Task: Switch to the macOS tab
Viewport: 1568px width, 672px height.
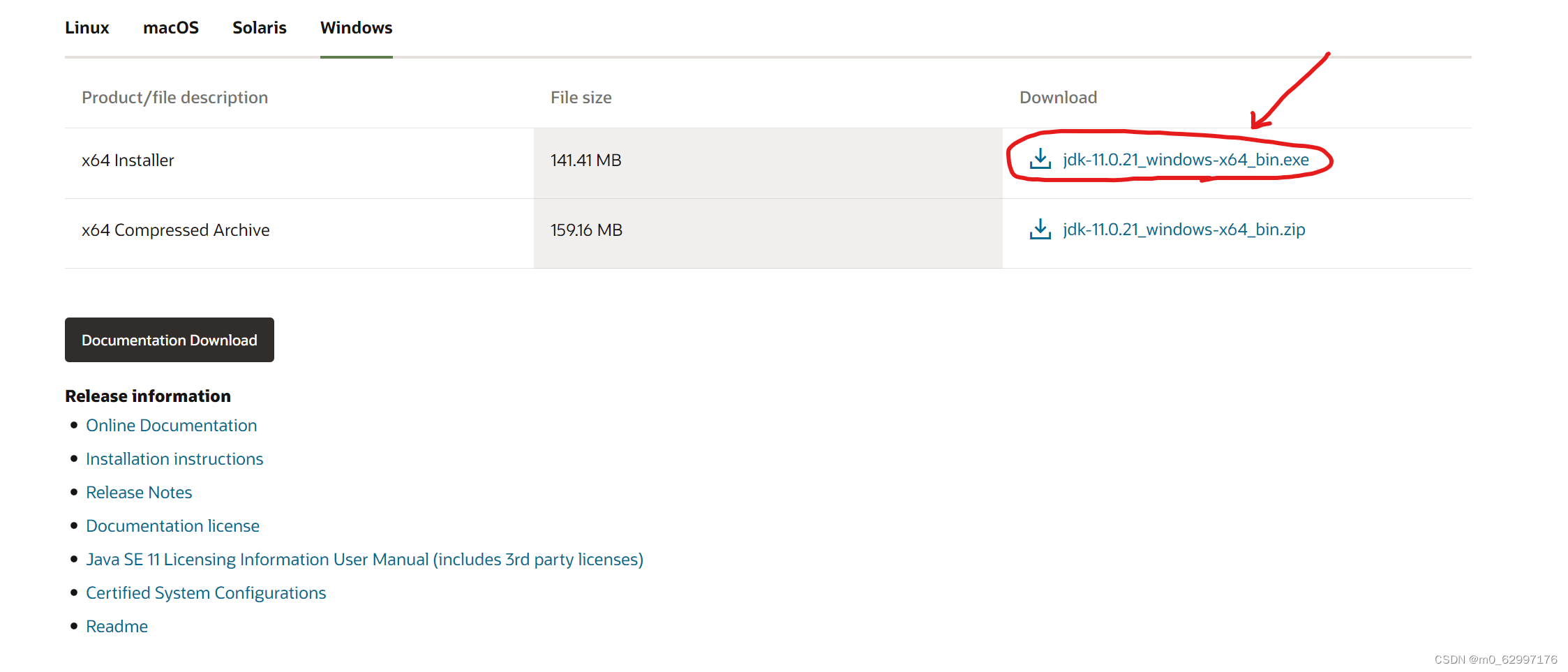Action: (171, 27)
